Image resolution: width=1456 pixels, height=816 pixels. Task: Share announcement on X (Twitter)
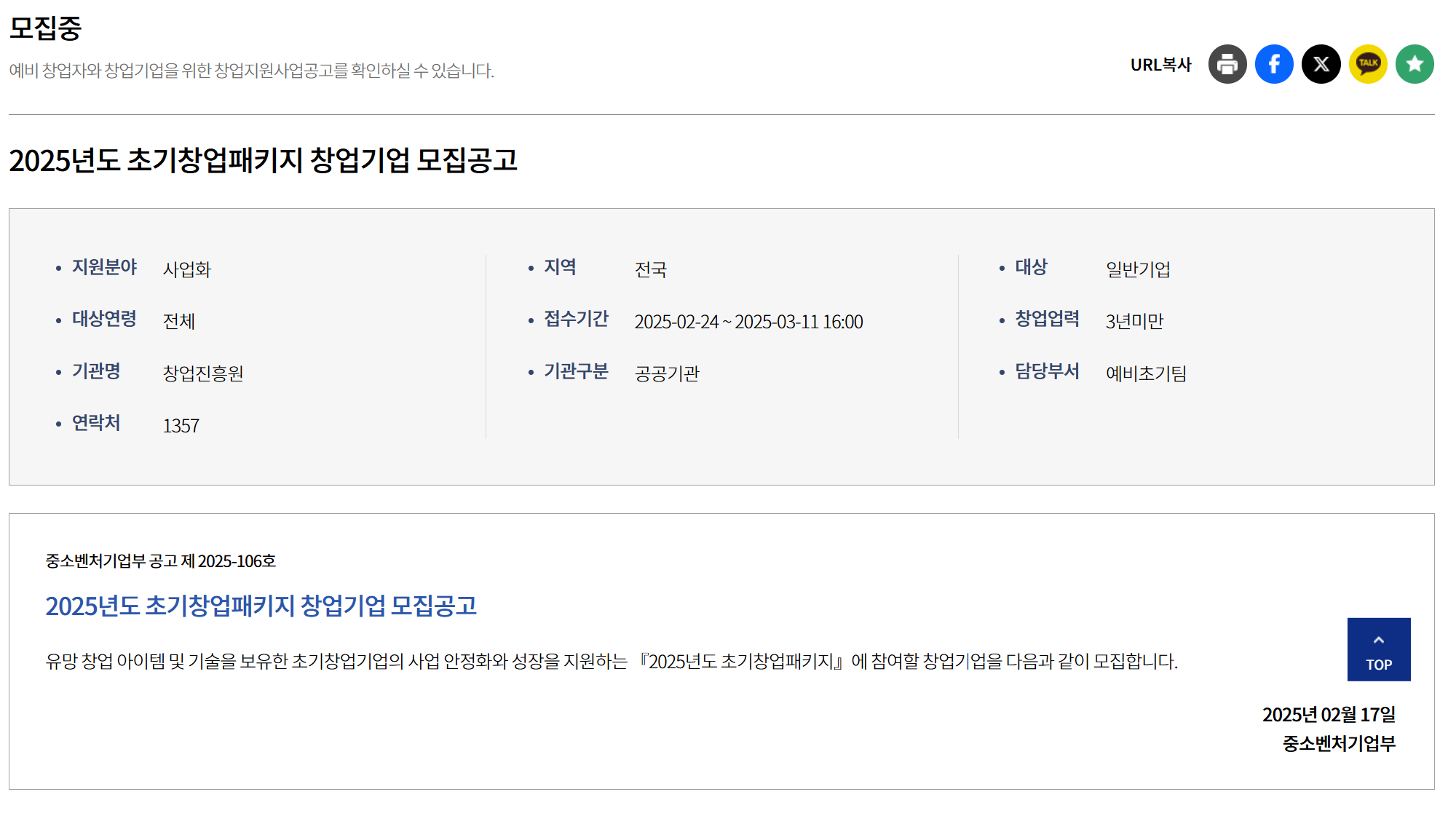(x=1321, y=64)
